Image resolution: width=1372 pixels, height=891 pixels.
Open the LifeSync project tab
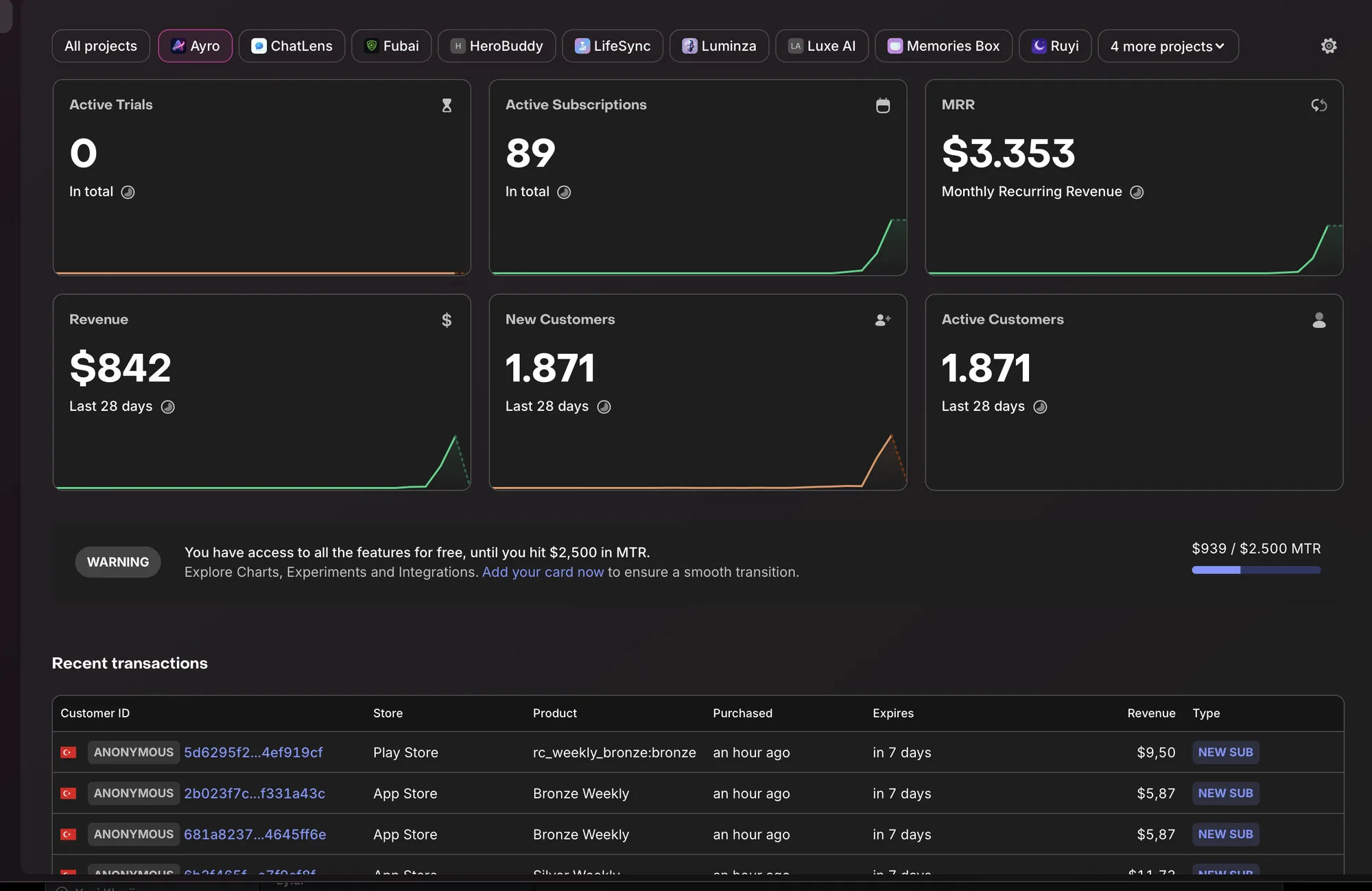pyautogui.click(x=613, y=46)
